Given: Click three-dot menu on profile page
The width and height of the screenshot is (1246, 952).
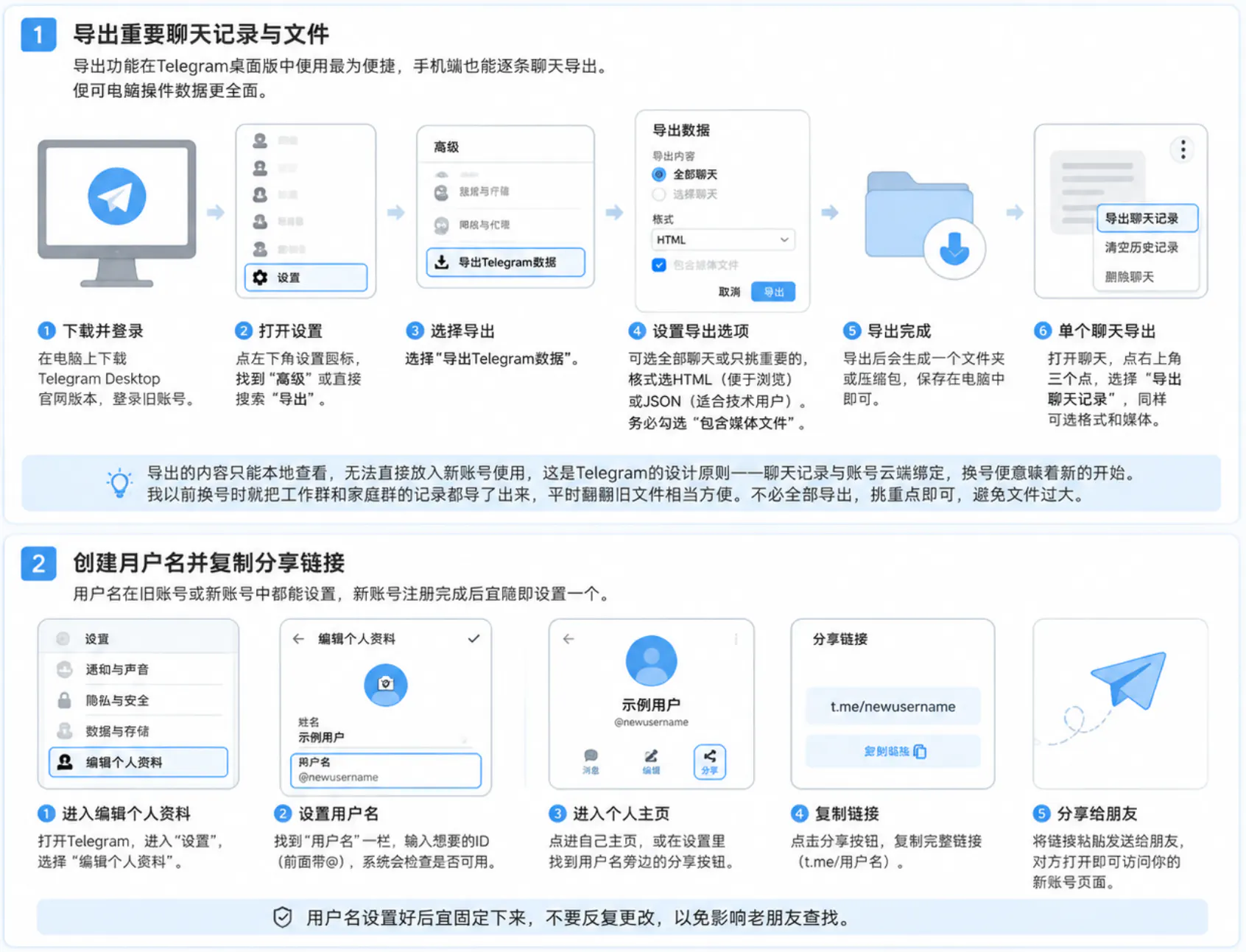Looking at the screenshot, I should tap(736, 639).
